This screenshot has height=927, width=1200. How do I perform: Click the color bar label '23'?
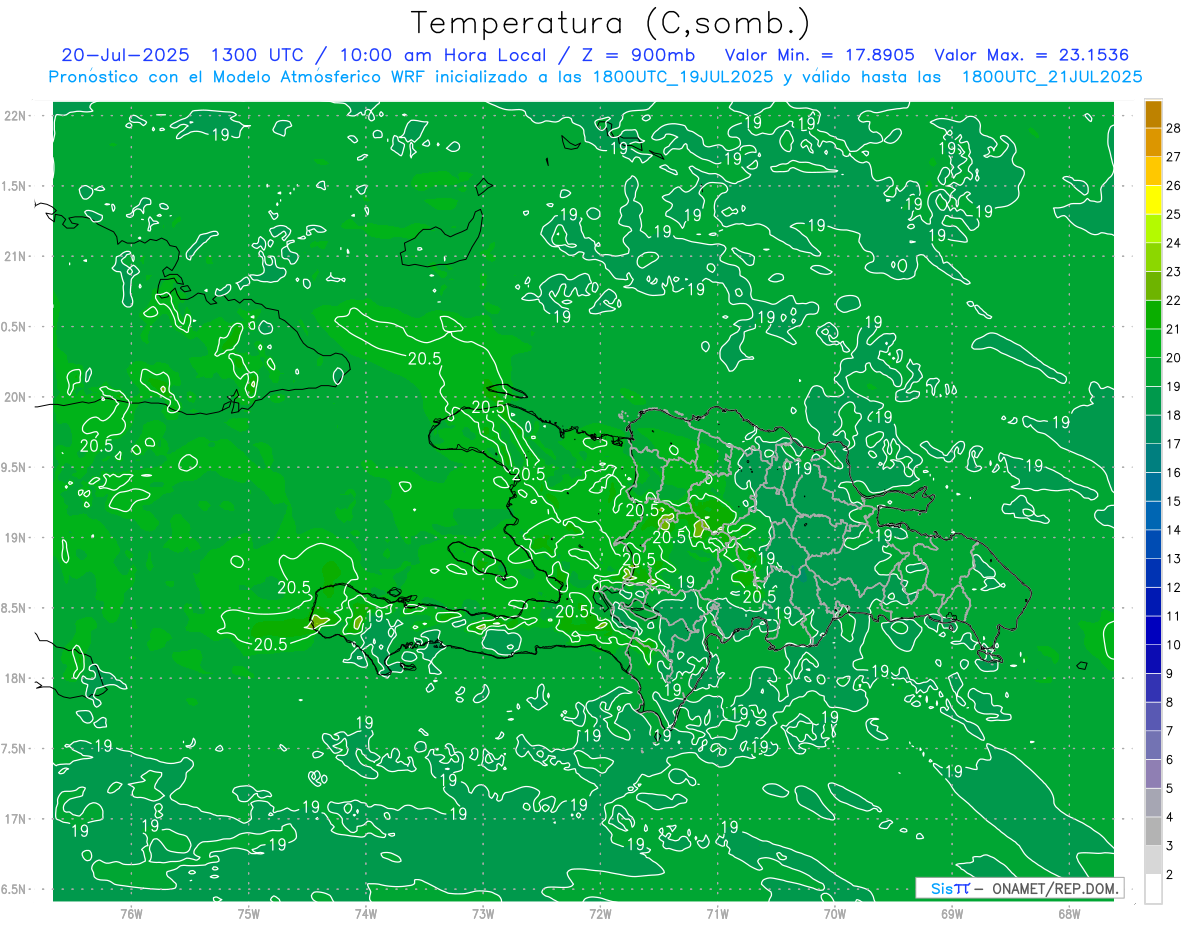pyautogui.click(x=1174, y=272)
